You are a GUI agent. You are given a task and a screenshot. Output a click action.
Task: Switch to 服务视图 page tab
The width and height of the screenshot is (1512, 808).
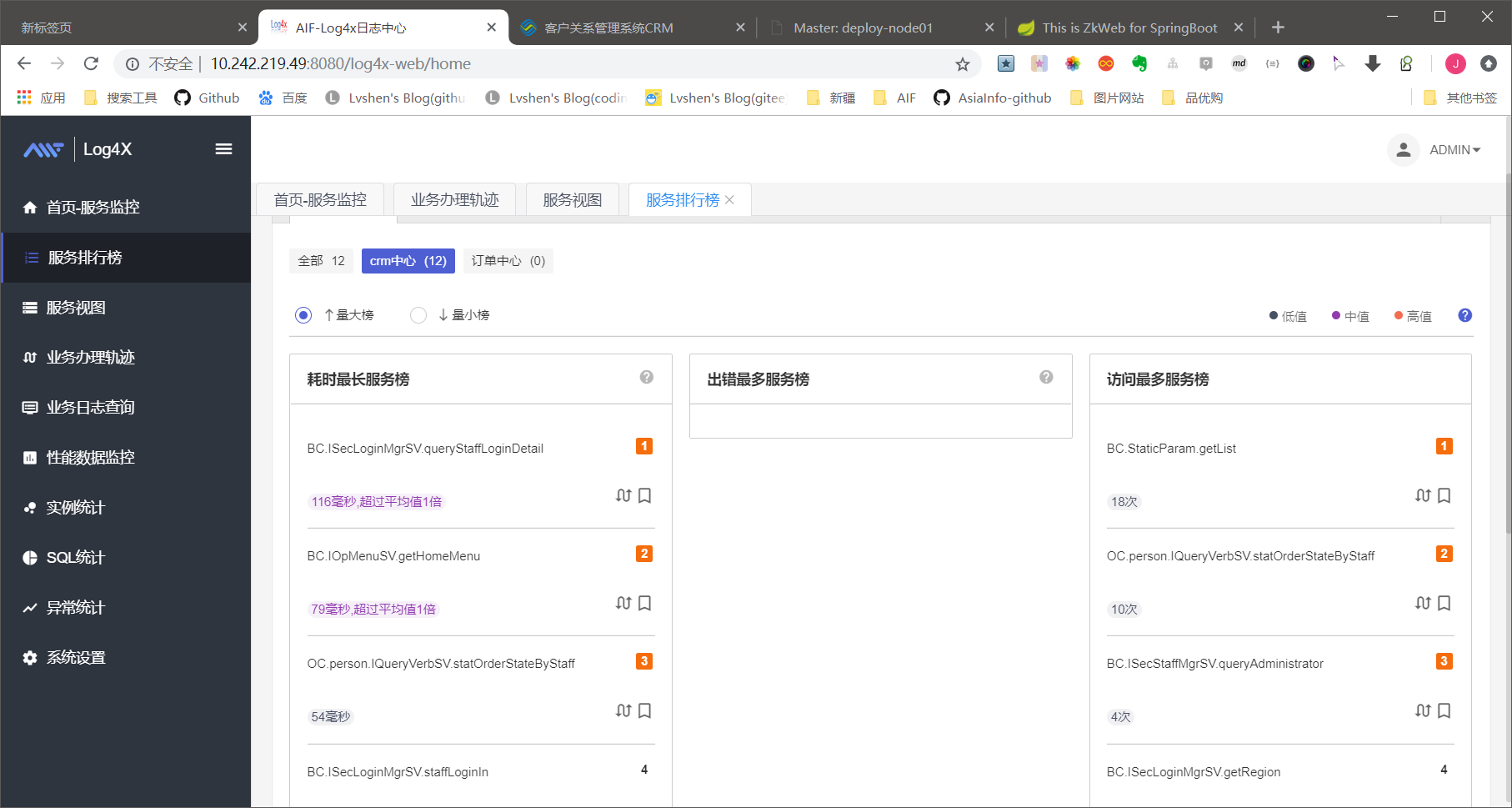(x=572, y=200)
